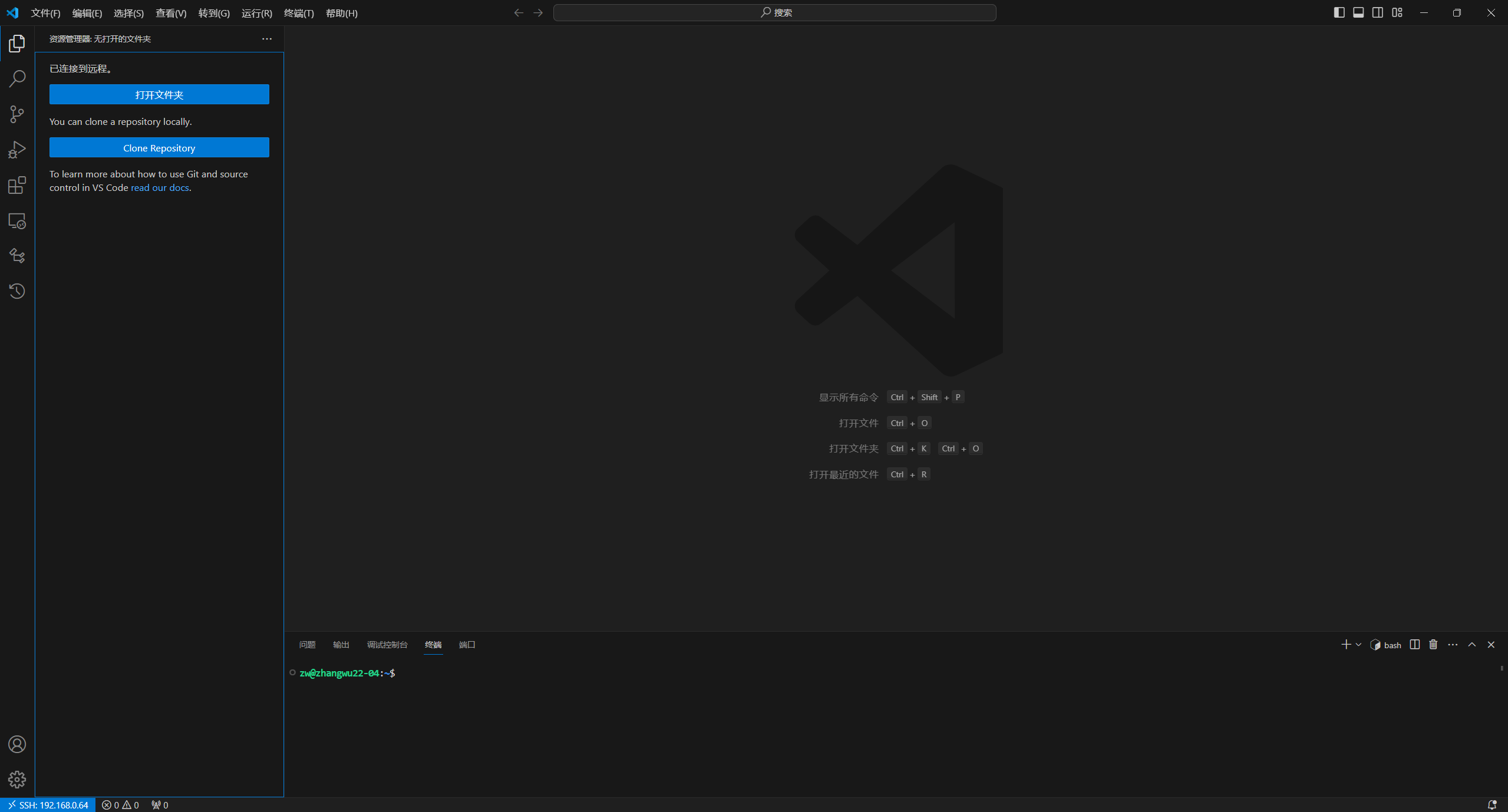Click the Clone Repository button
This screenshot has width=1508, height=812.
click(x=159, y=148)
